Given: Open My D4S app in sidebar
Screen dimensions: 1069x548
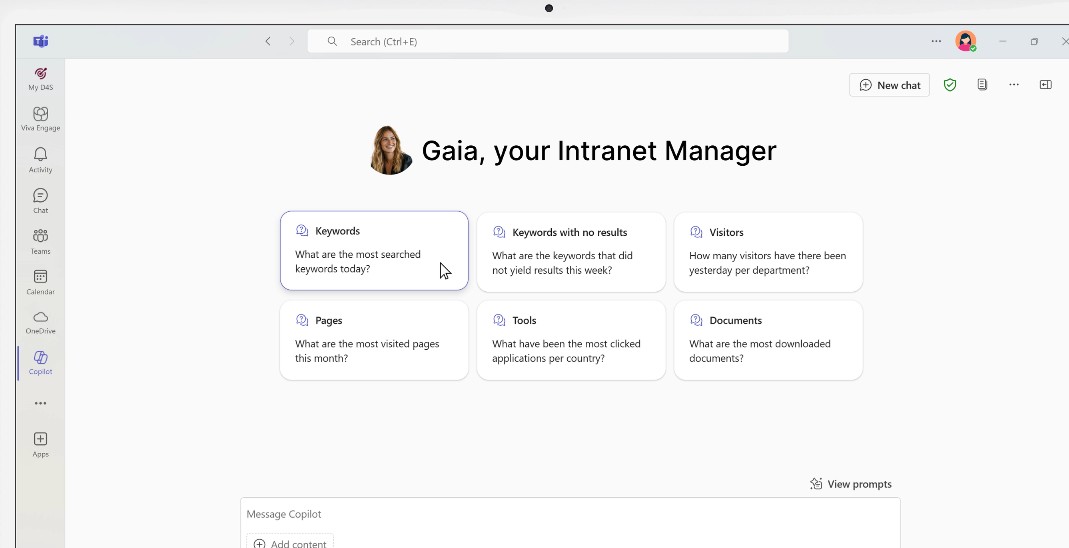Looking at the screenshot, I should click(40, 78).
